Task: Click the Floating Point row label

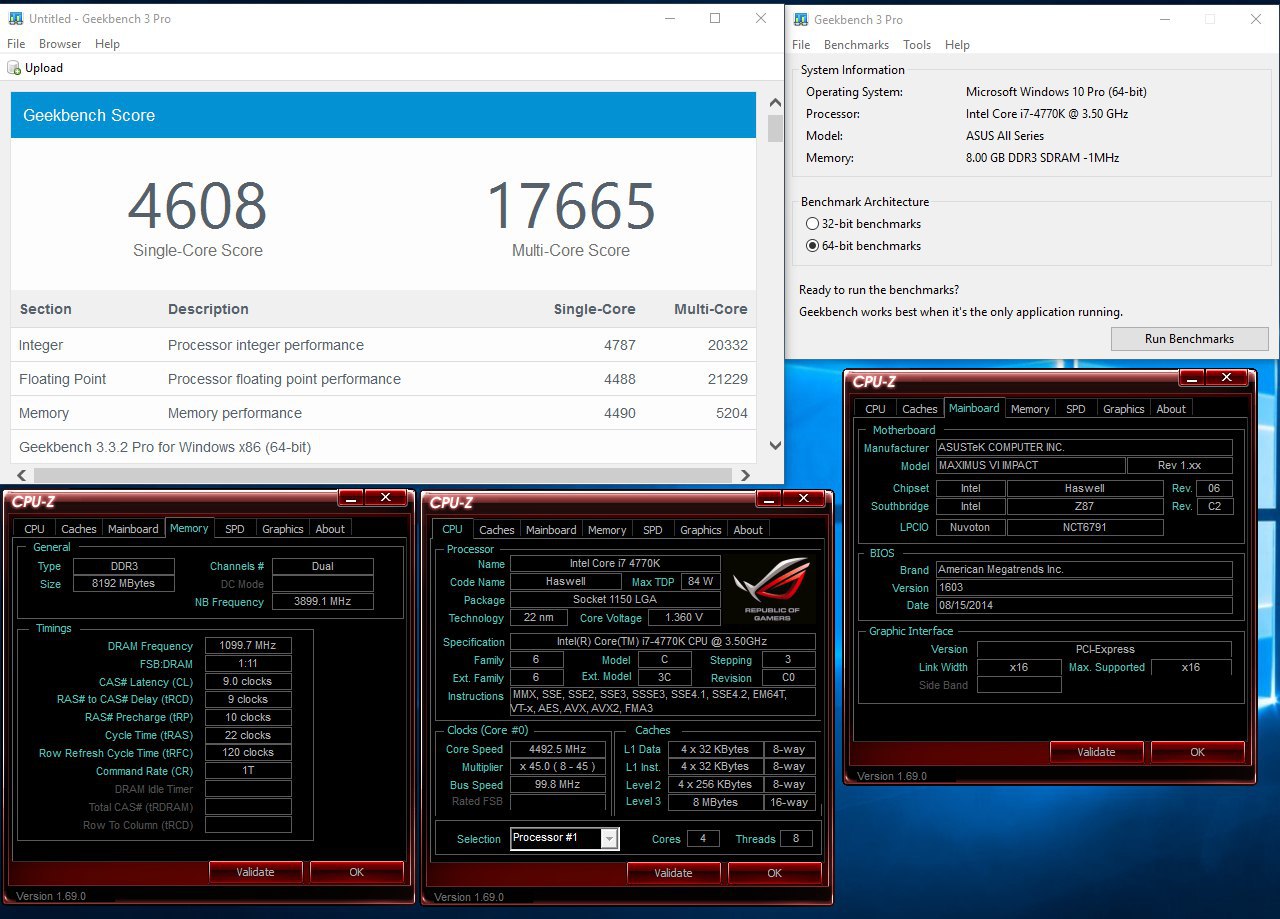Action: tap(62, 379)
